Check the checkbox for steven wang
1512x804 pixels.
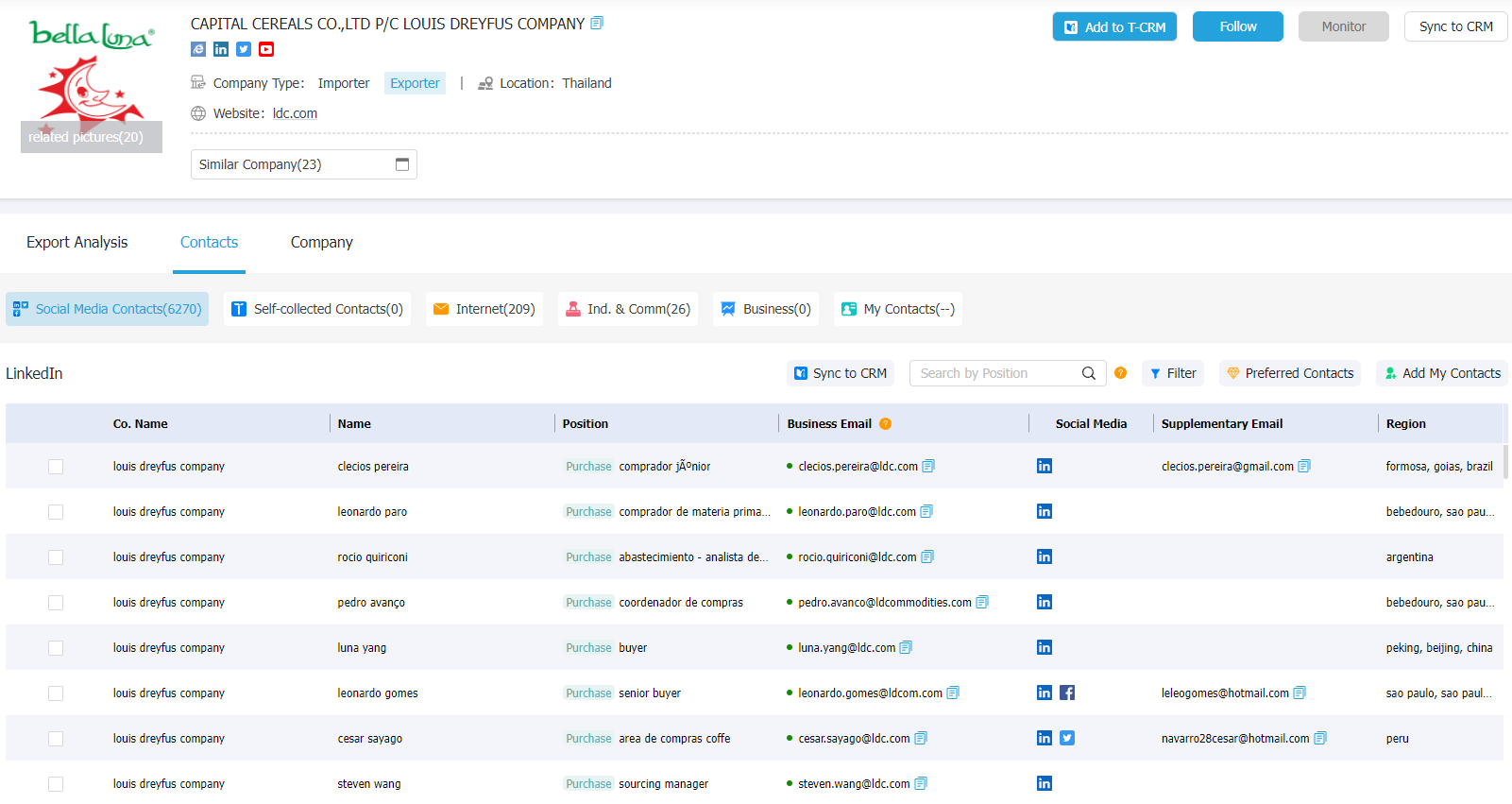click(x=56, y=784)
